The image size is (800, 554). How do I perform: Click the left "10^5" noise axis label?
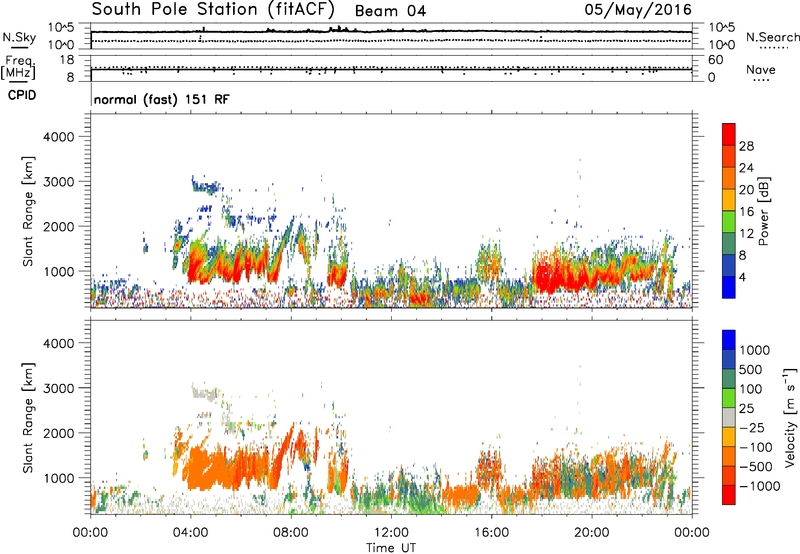[x=61, y=28]
